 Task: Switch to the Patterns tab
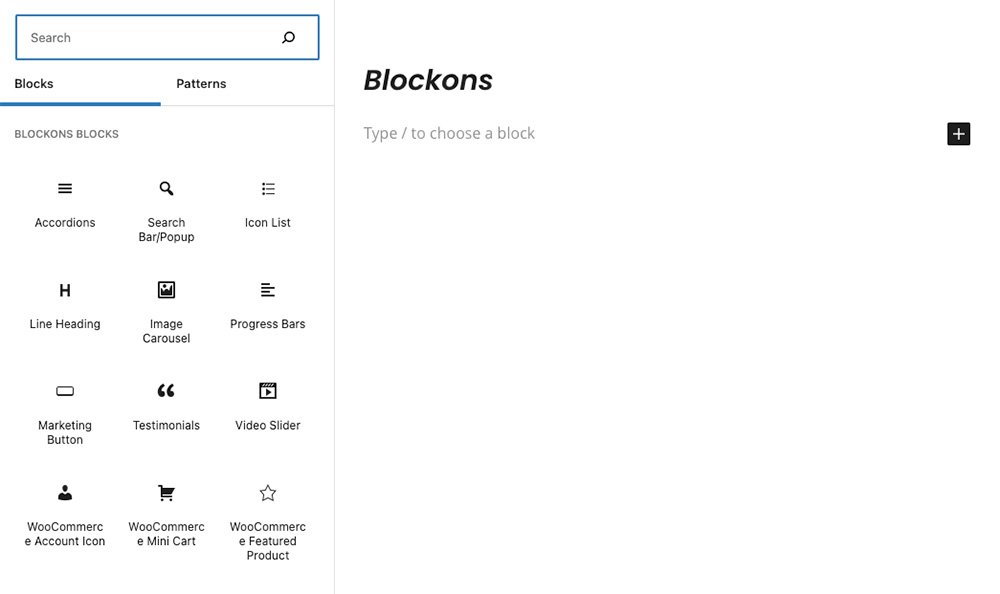pyautogui.click(x=201, y=84)
